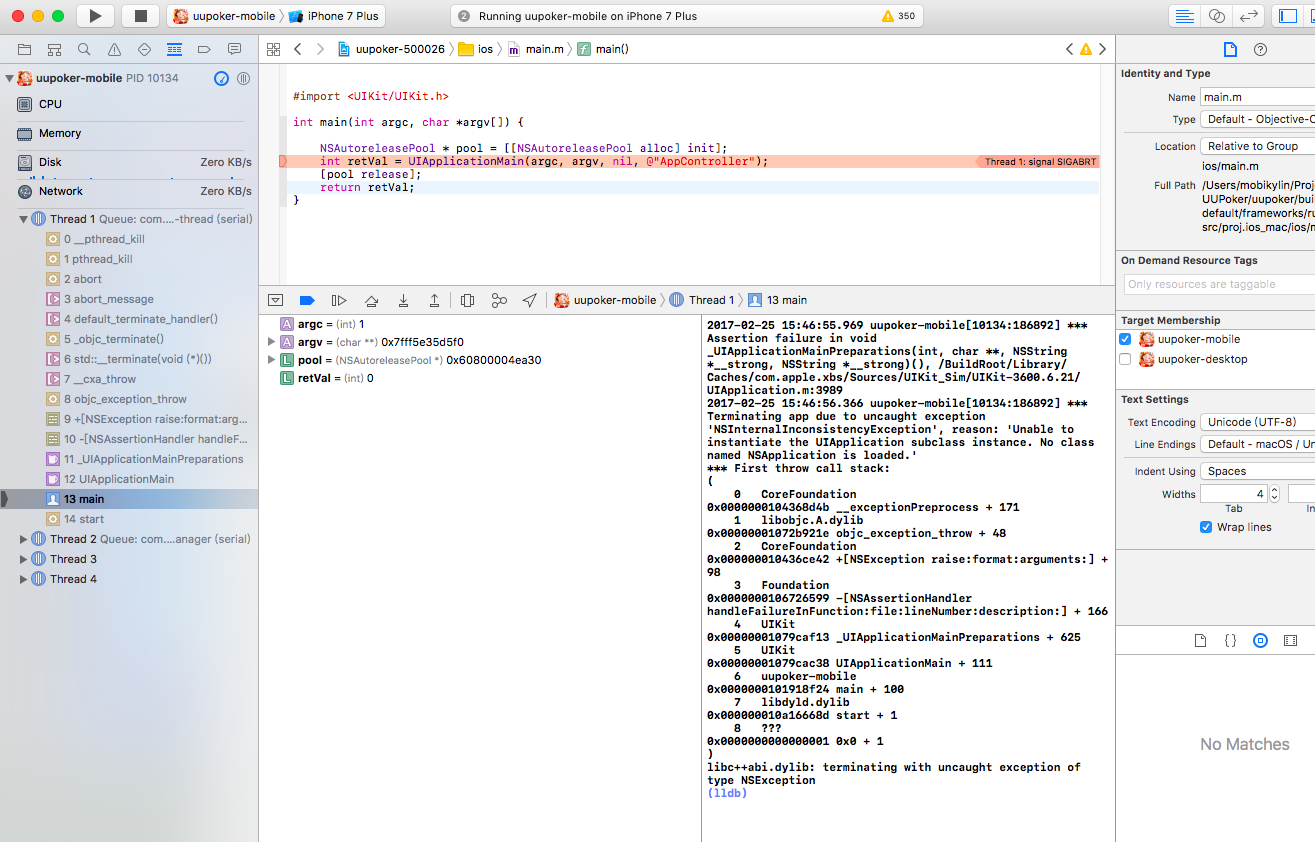Image resolution: width=1315 pixels, height=842 pixels.
Task: Open the related items grid menu
Action: click(273, 49)
